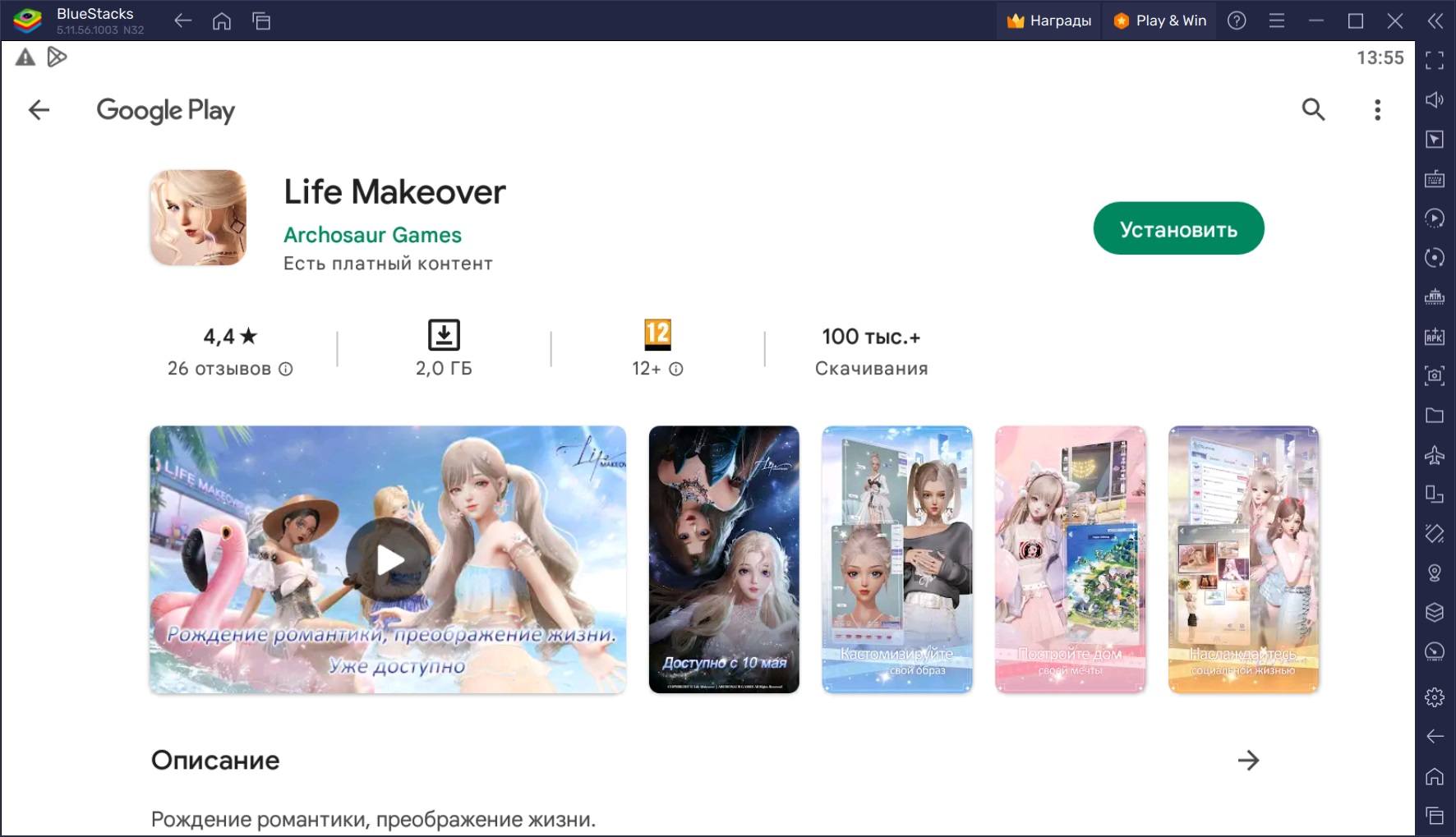Open media folder sidebar icon

pos(1435,415)
